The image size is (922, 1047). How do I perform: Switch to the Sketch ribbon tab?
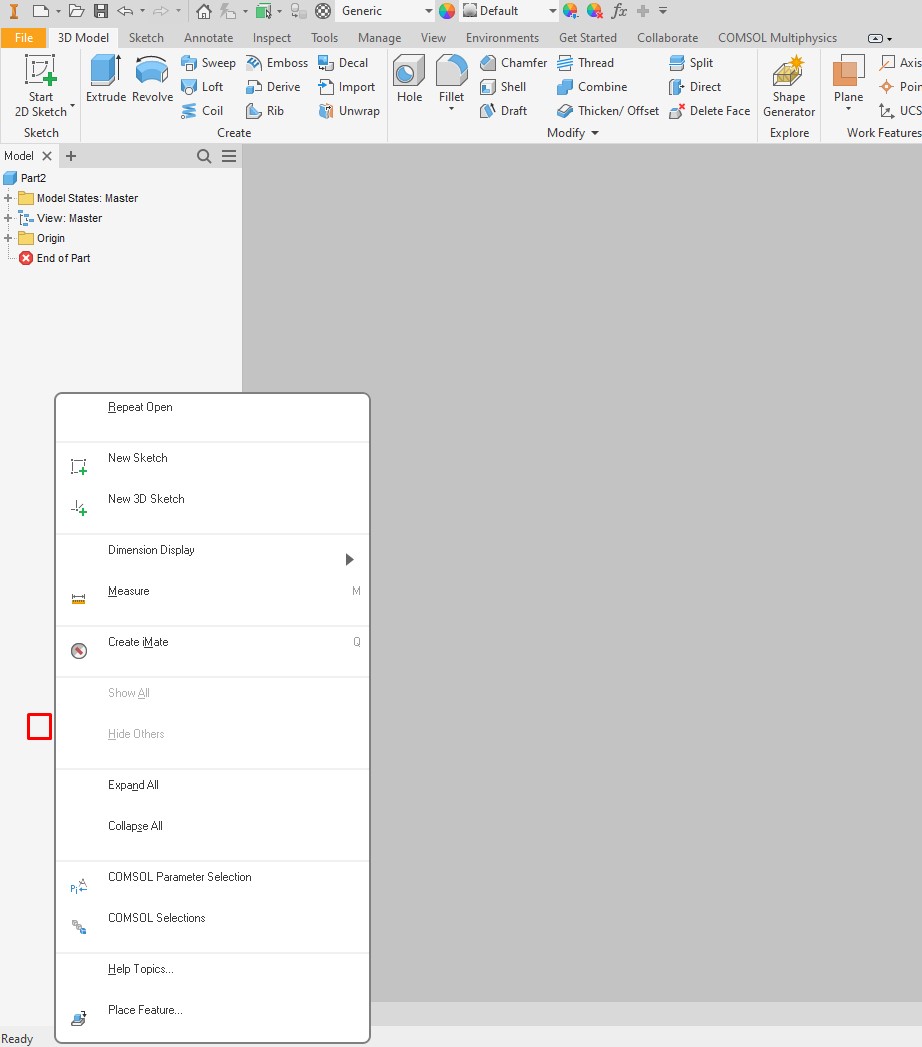(146, 37)
